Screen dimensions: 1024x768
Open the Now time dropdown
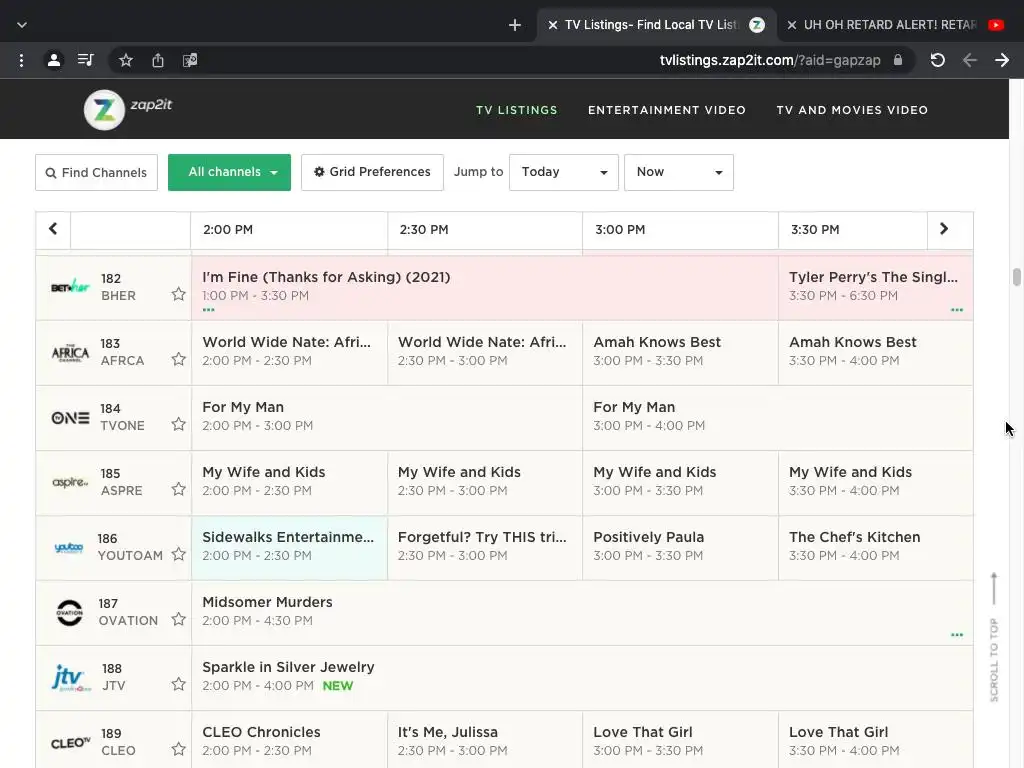(x=679, y=172)
